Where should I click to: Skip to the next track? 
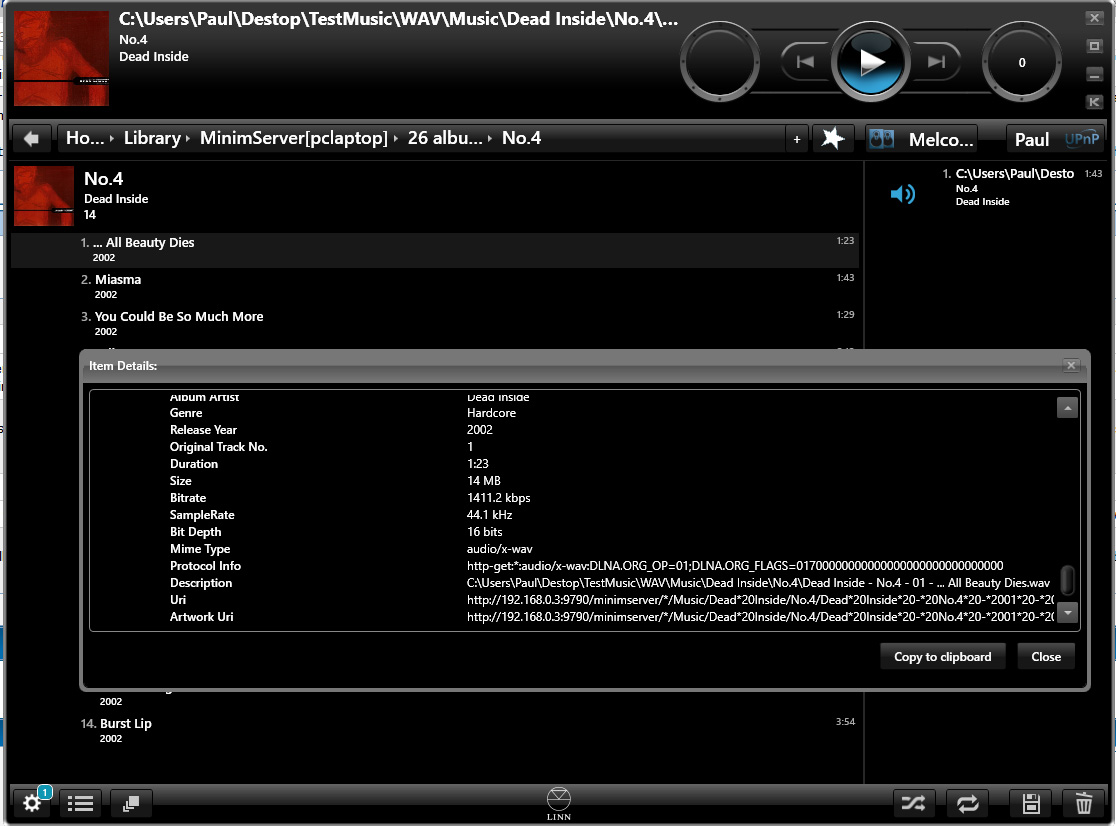(x=937, y=62)
